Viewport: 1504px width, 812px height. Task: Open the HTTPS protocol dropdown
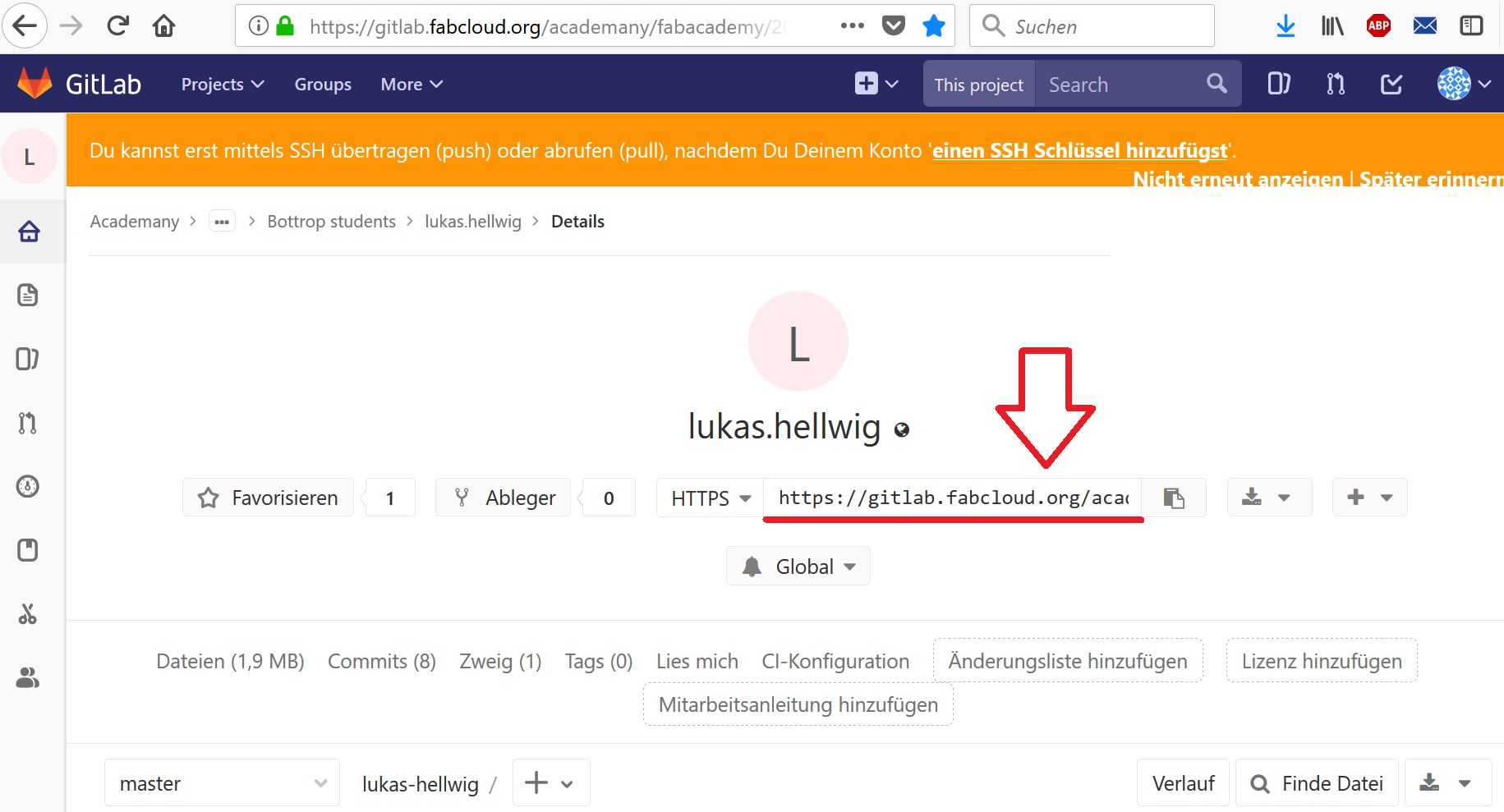707,497
